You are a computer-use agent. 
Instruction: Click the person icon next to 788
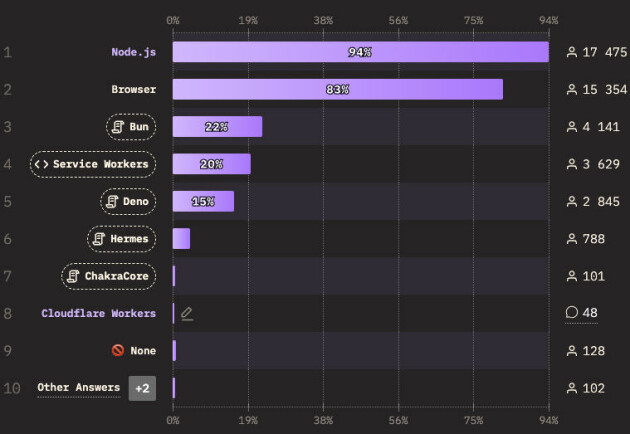pos(572,239)
